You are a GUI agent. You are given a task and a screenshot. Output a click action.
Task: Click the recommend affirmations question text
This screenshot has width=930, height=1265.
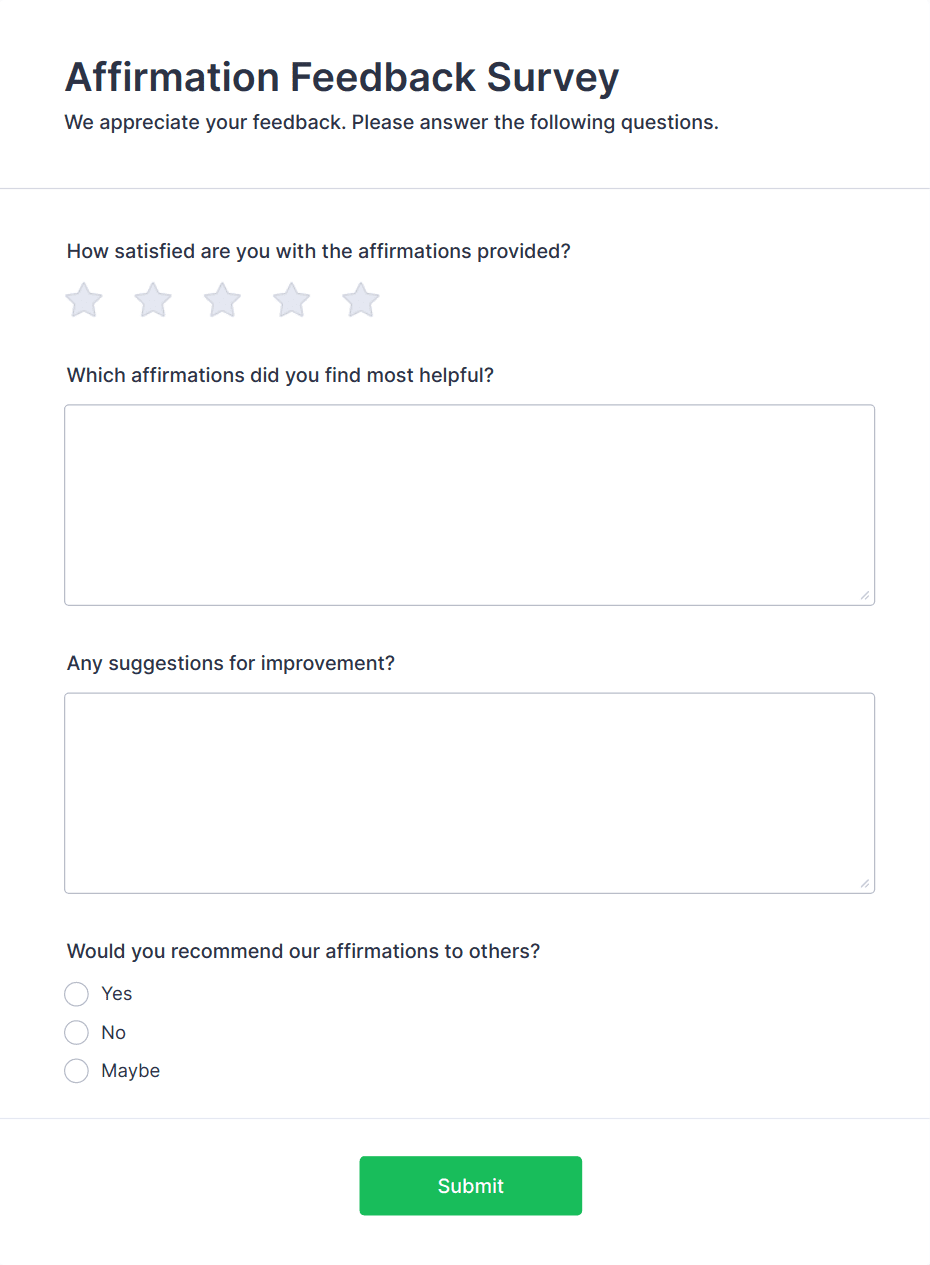(303, 951)
